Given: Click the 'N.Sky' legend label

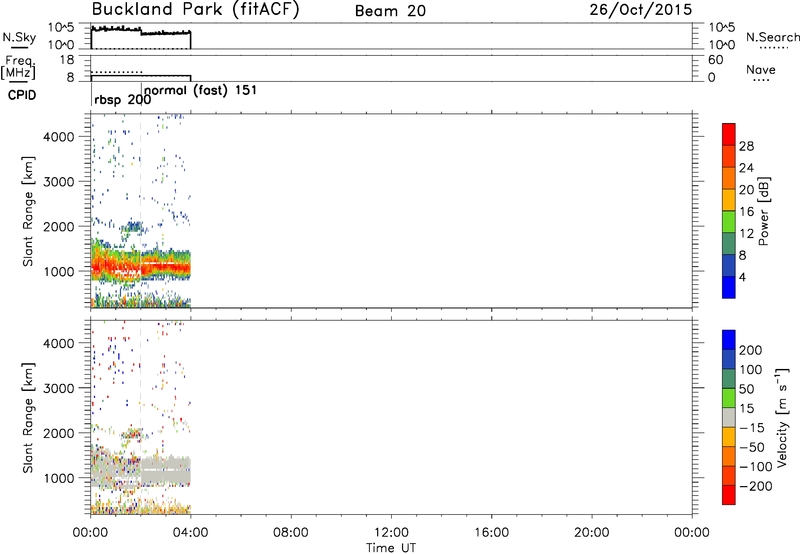Looking at the screenshot, I should point(19,37).
